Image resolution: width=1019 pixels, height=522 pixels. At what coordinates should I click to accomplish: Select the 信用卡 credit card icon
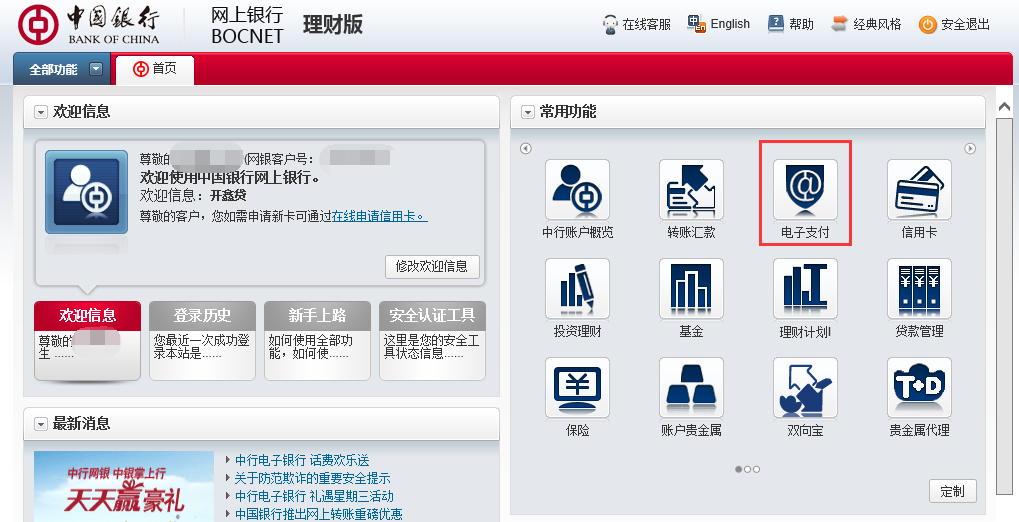click(x=919, y=190)
